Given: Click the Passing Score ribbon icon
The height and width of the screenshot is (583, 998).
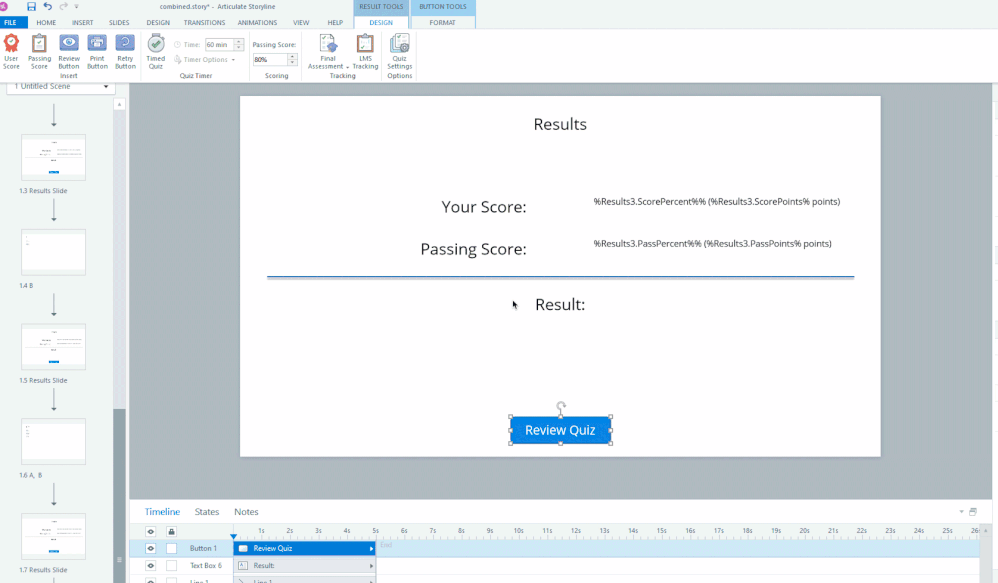Looking at the screenshot, I should tap(39, 50).
